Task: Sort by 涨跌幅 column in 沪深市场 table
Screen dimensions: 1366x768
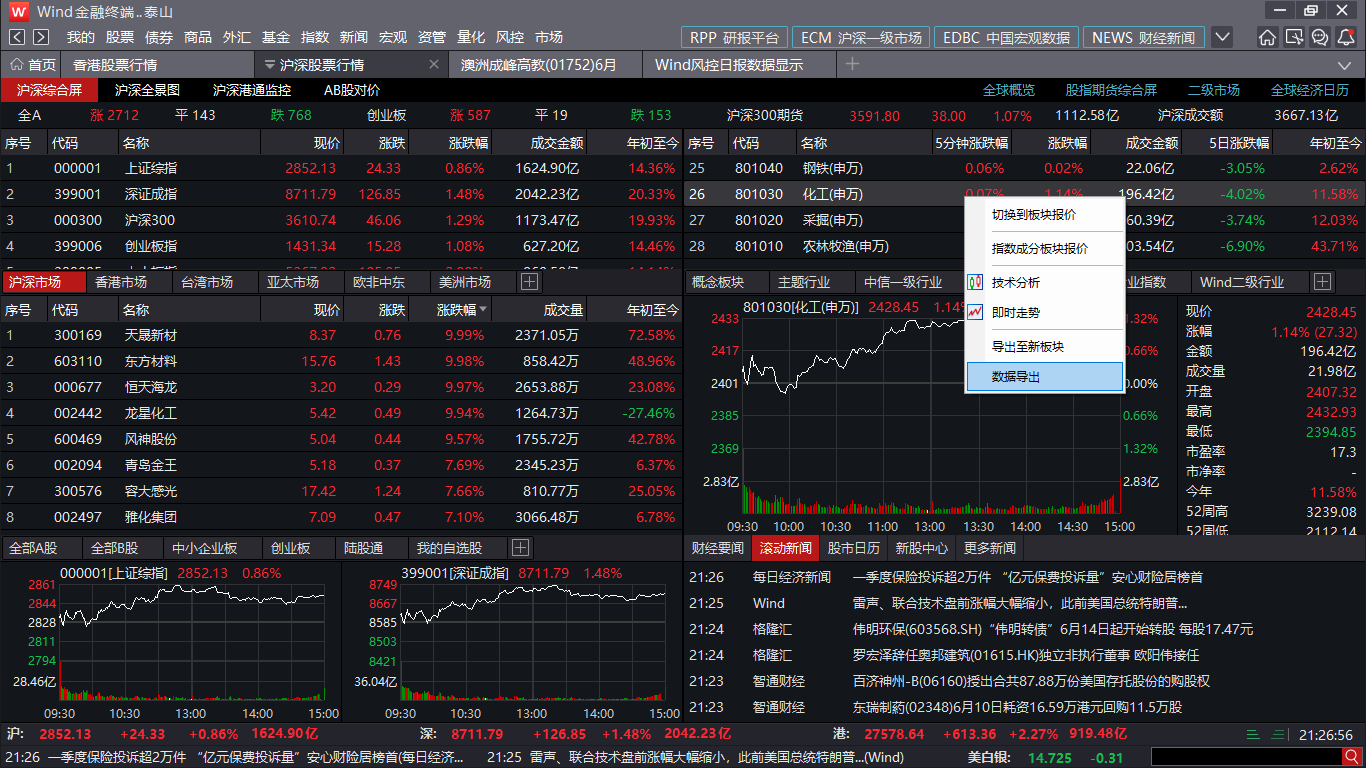Action: (463, 310)
